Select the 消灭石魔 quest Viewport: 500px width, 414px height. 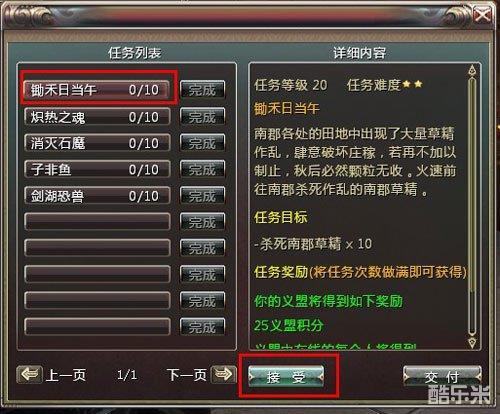point(97,143)
